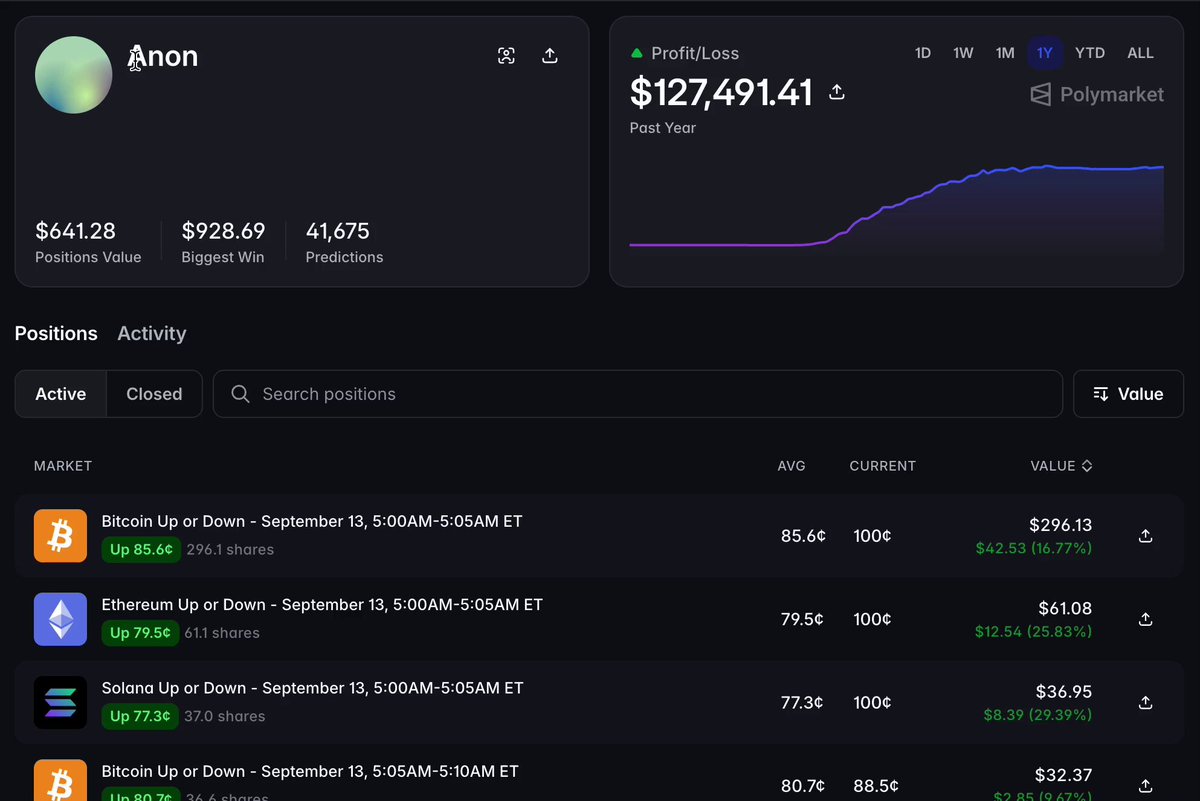Image resolution: width=1200 pixels, height=801 pixels.
Task: Open Solana Up or Down market link
Action: coord(312,687)
